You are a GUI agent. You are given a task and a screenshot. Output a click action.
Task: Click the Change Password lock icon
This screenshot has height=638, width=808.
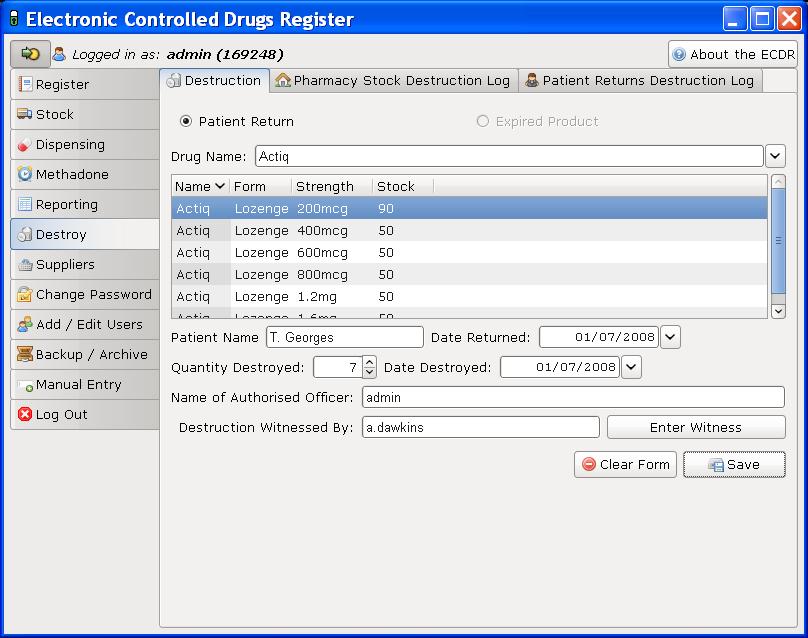25,295
